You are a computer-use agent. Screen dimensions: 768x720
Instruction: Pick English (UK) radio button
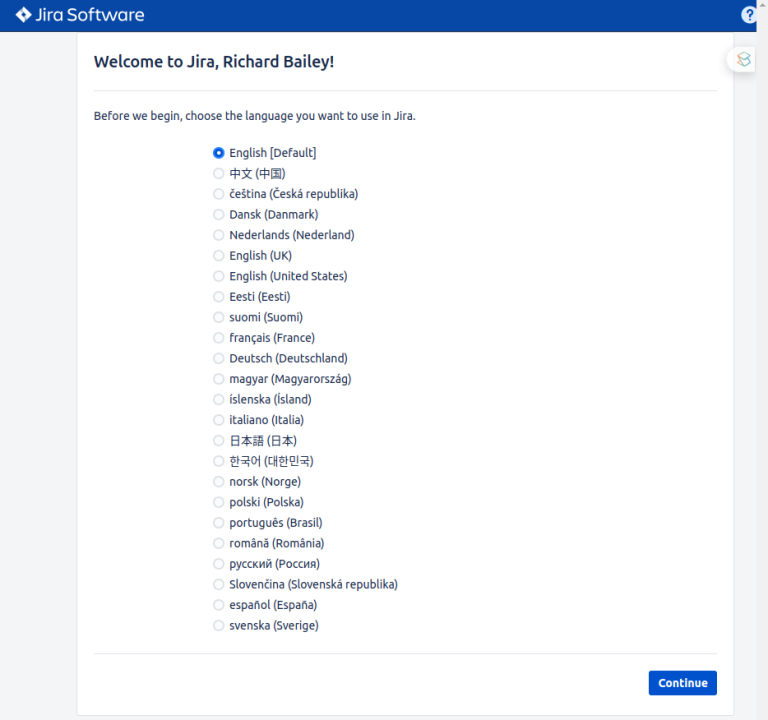218,256
